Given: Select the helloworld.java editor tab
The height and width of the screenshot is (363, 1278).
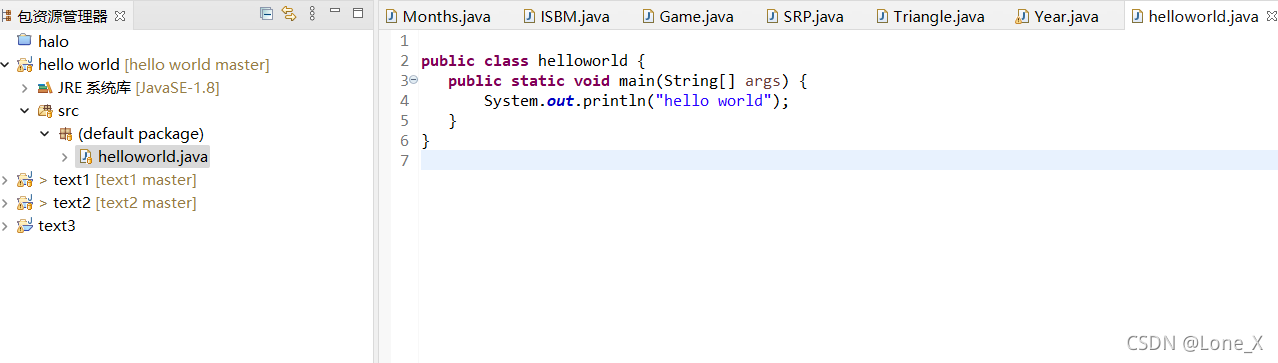Looking at the screenshot, I should [x=1203, y=16].
